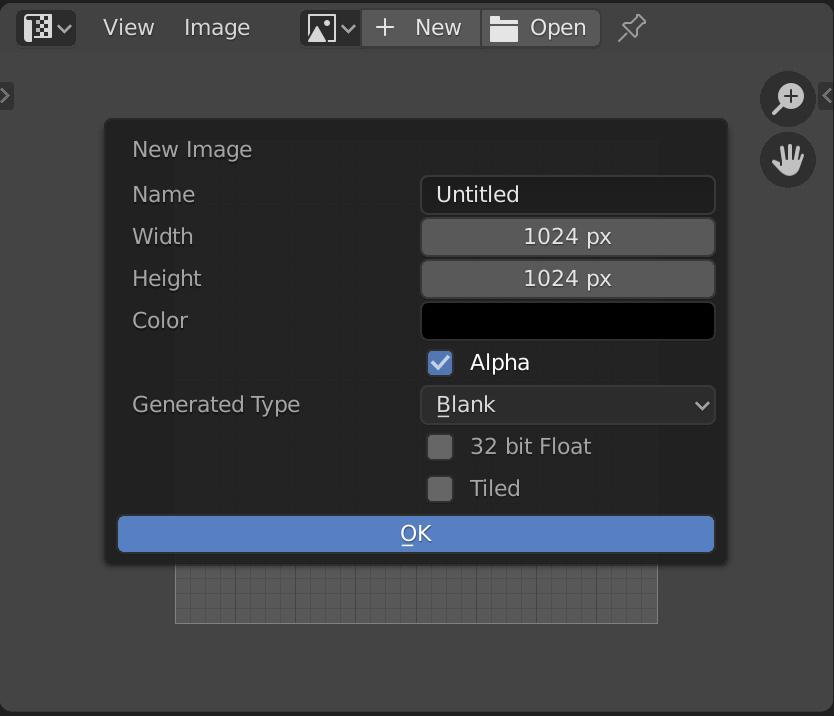This screenshot has width=834, height=716.
Task: Open the Image menu
Action: 217,28
